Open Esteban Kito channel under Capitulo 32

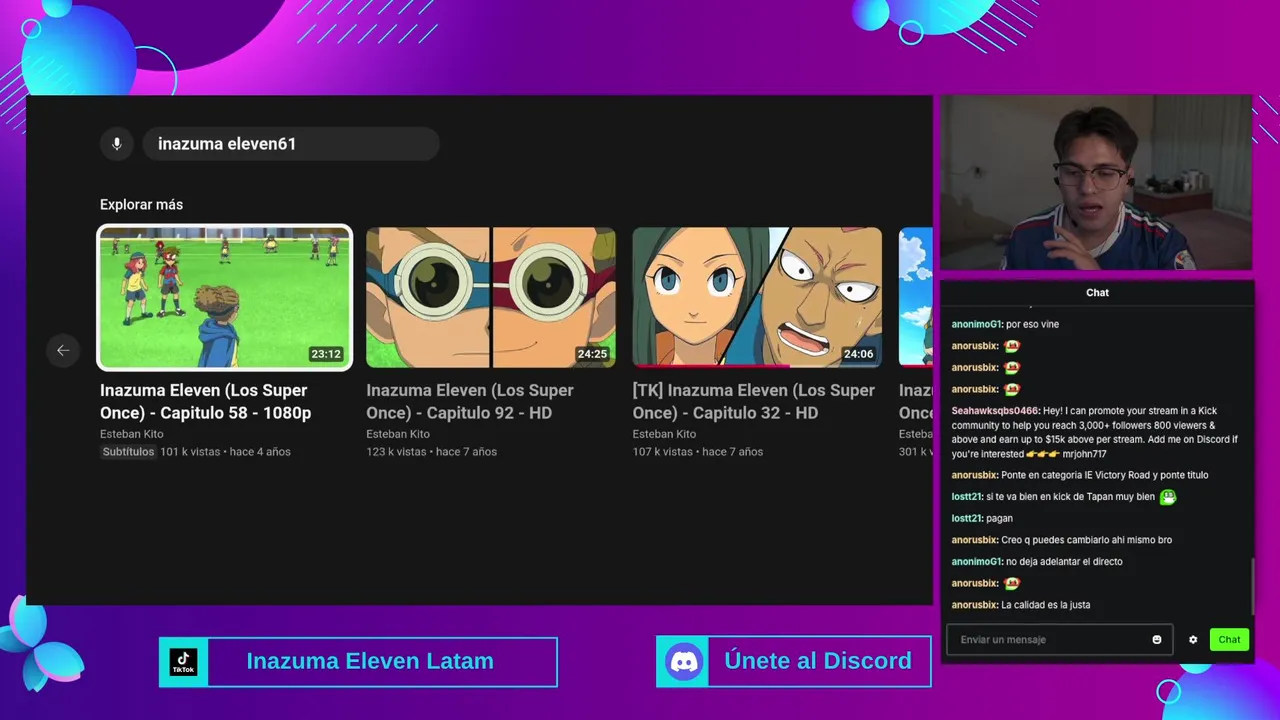coord(664,434)
